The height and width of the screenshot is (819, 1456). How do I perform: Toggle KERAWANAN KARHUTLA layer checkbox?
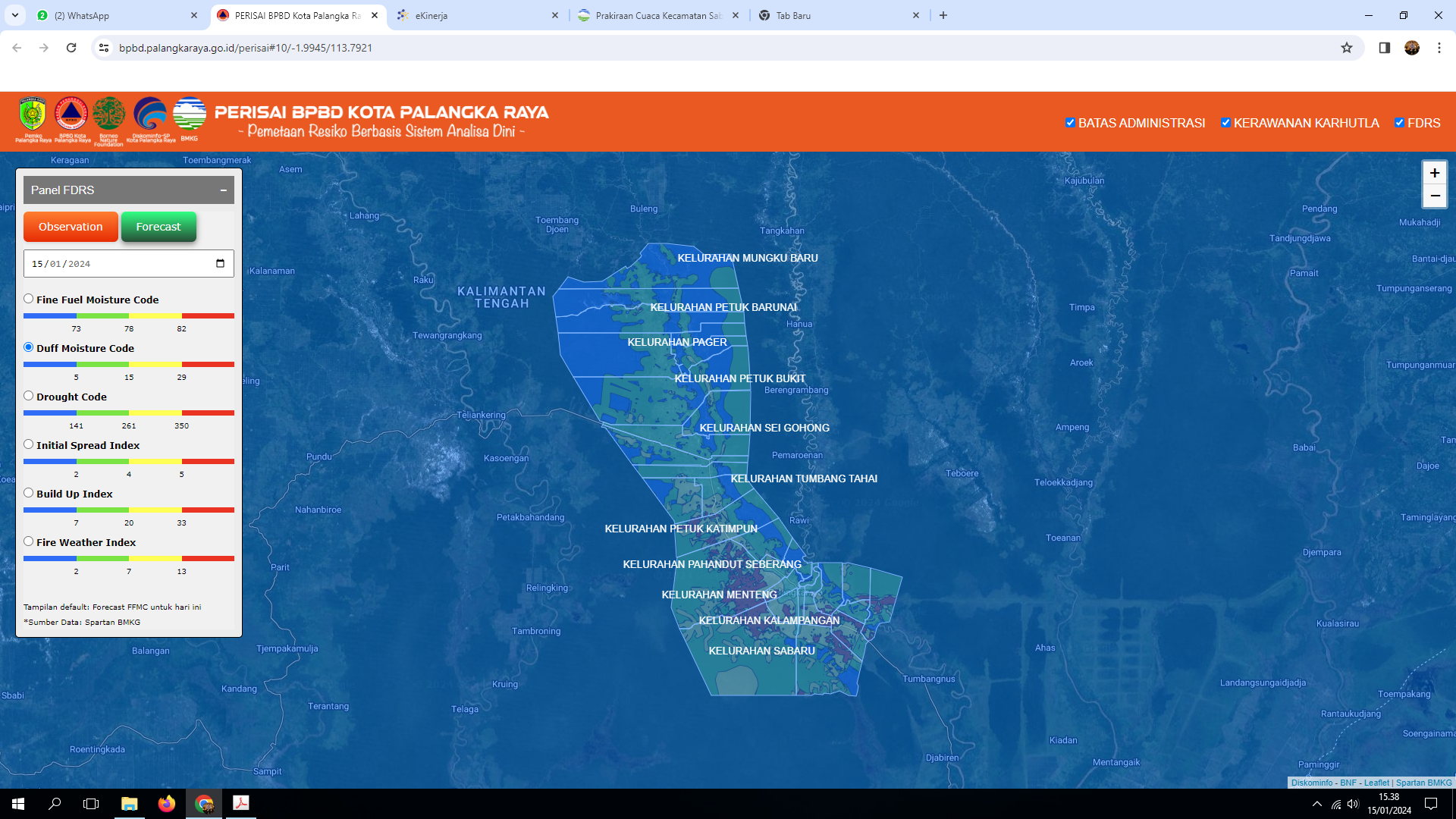tap(1225, 123)
